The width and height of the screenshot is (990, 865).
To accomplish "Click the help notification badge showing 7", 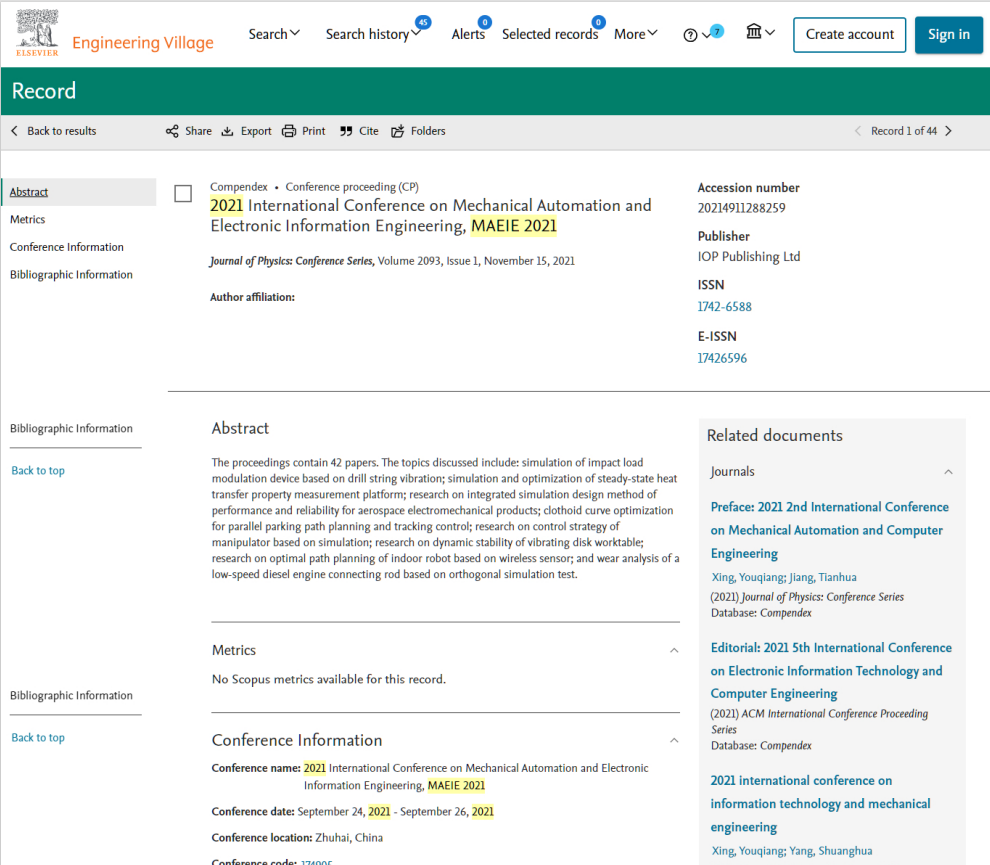I will pyautogui.click(x=717, y=31).
